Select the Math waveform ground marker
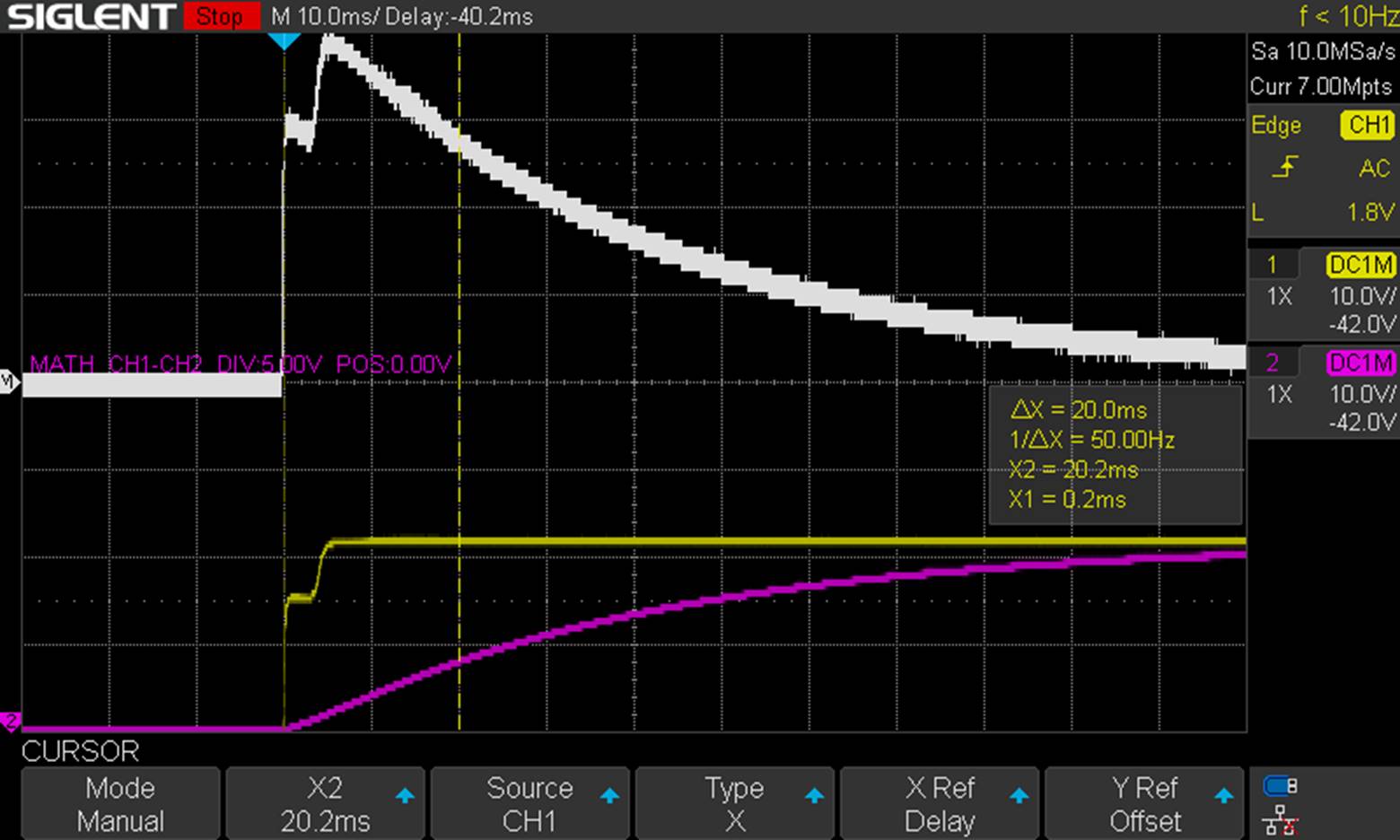The width and height of the screenshot is (1400, 840). click(x=9, y=382)
